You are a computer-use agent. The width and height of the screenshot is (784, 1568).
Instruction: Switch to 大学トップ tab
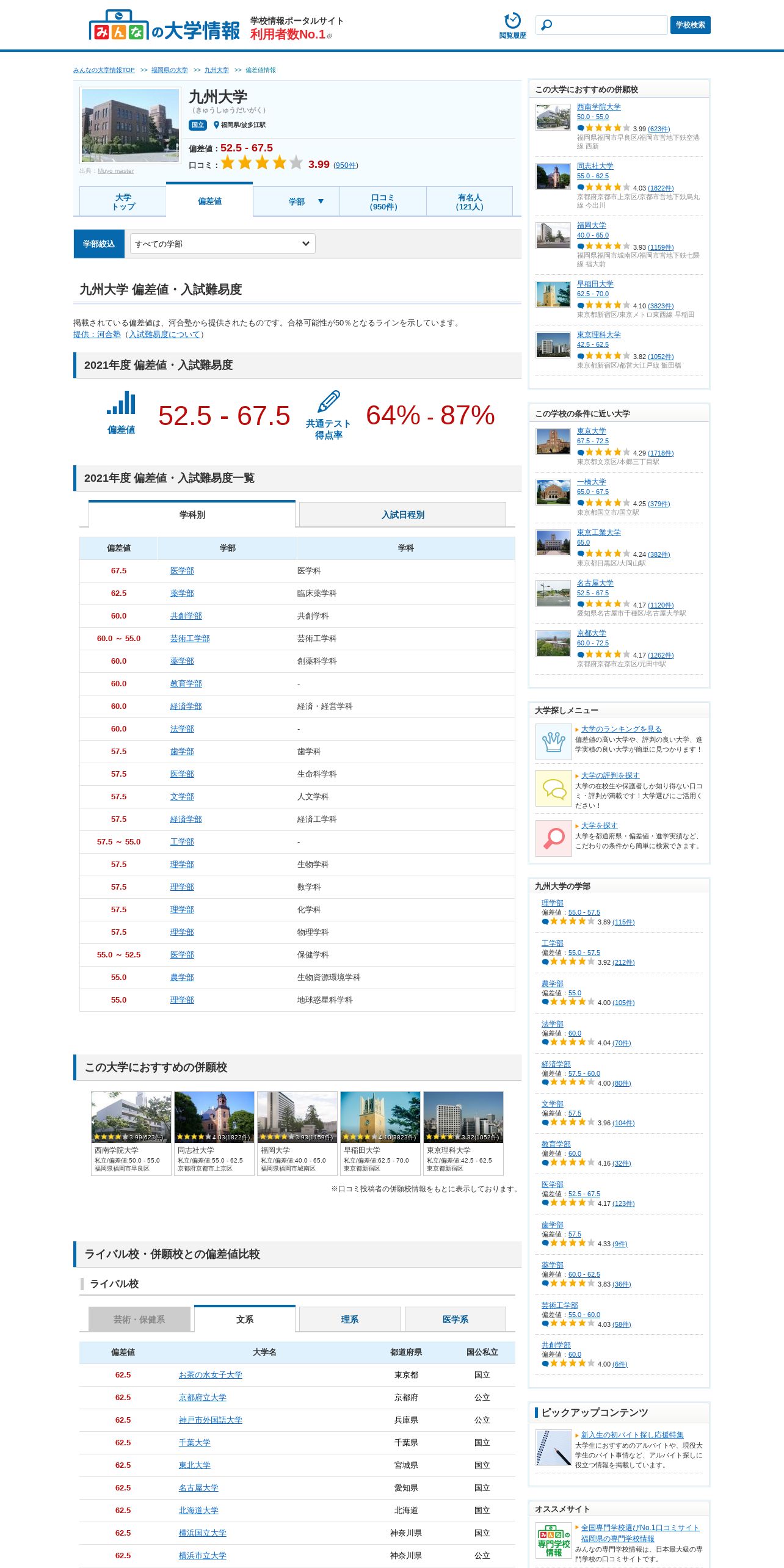coord(123,201)
